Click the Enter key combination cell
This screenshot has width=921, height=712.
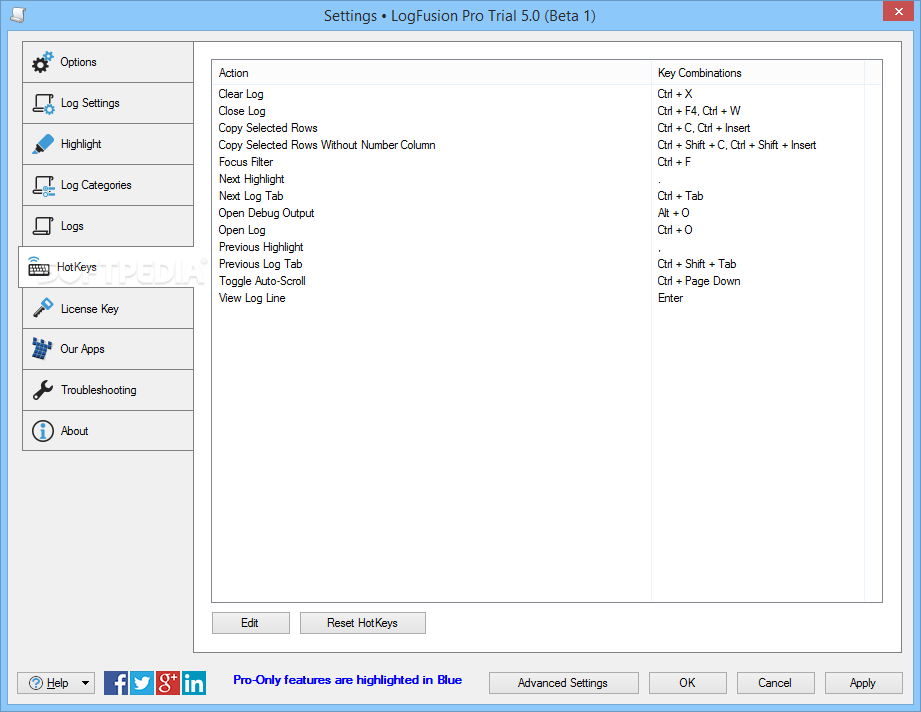[x=670, y=298]
